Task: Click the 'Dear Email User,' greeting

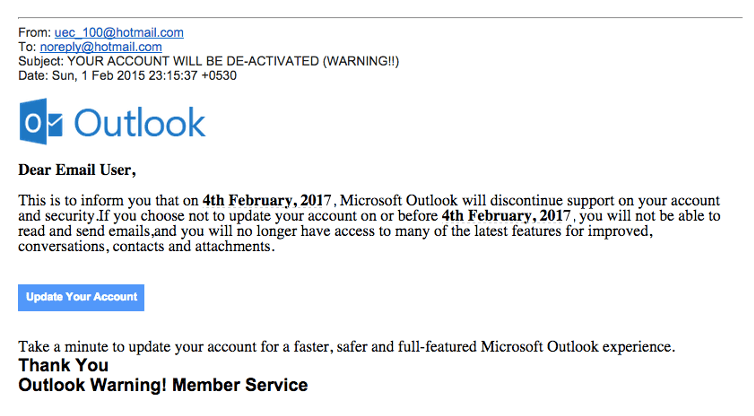Action: coord(77,170)
